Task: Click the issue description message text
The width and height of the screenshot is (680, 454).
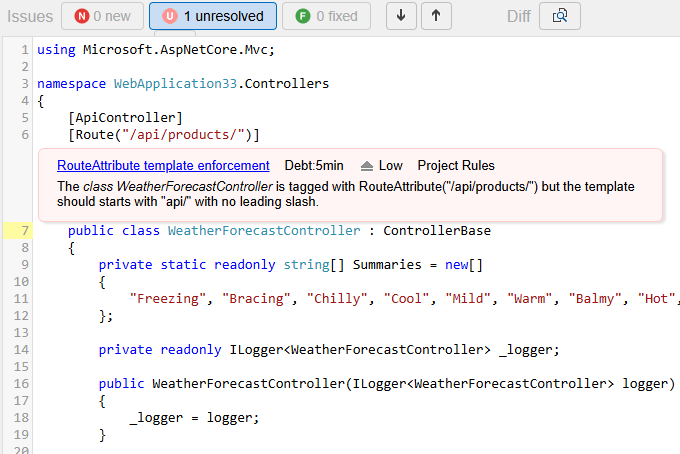Action: 345,194
